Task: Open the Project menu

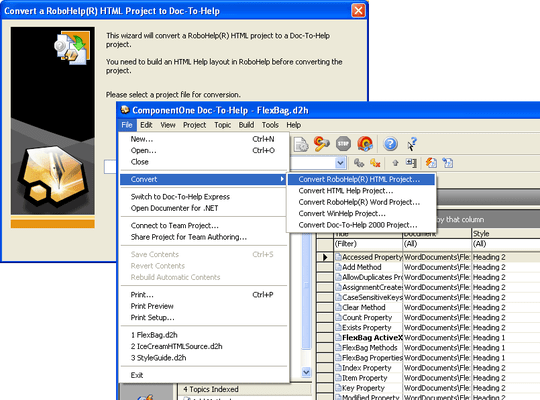Action: pos(195,125)
